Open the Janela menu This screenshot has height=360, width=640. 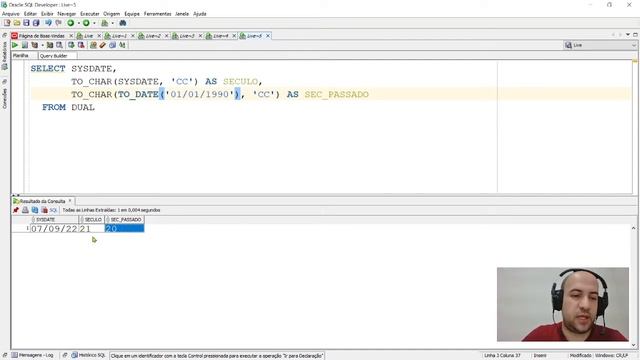(x=182, y=13)
